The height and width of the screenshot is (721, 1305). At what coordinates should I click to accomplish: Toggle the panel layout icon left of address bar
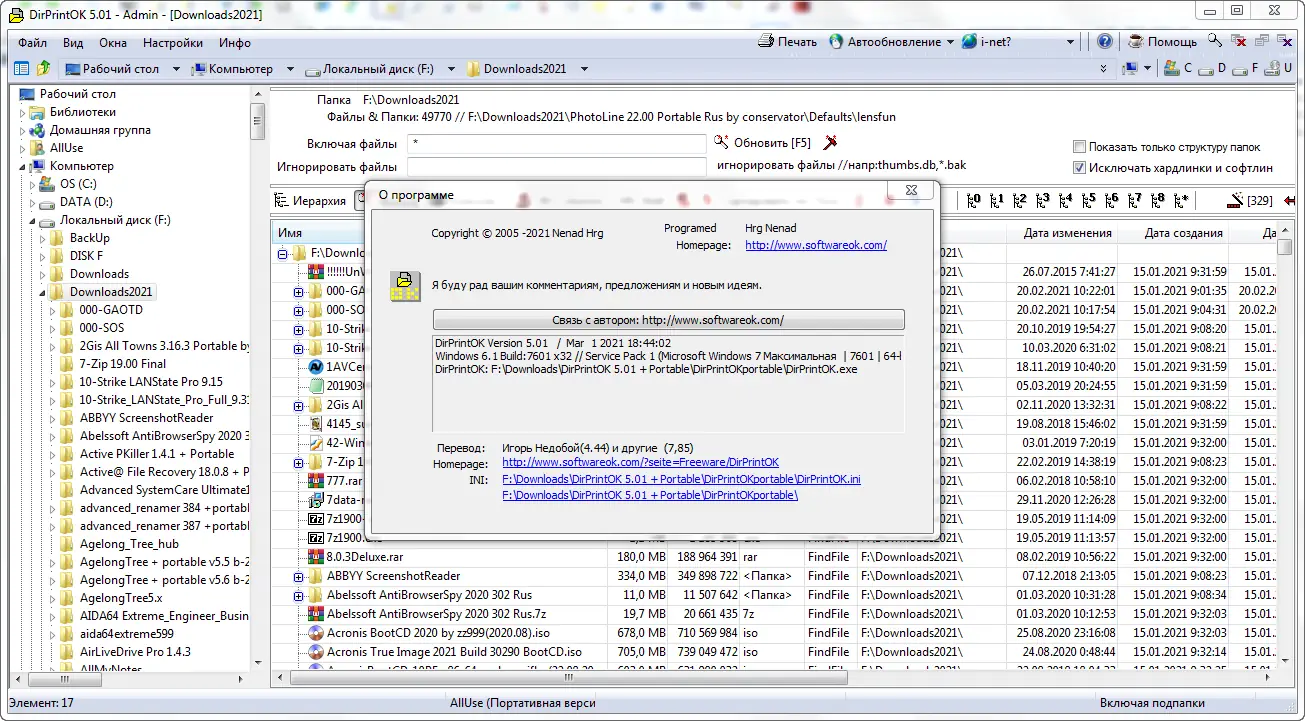point(21,69)
